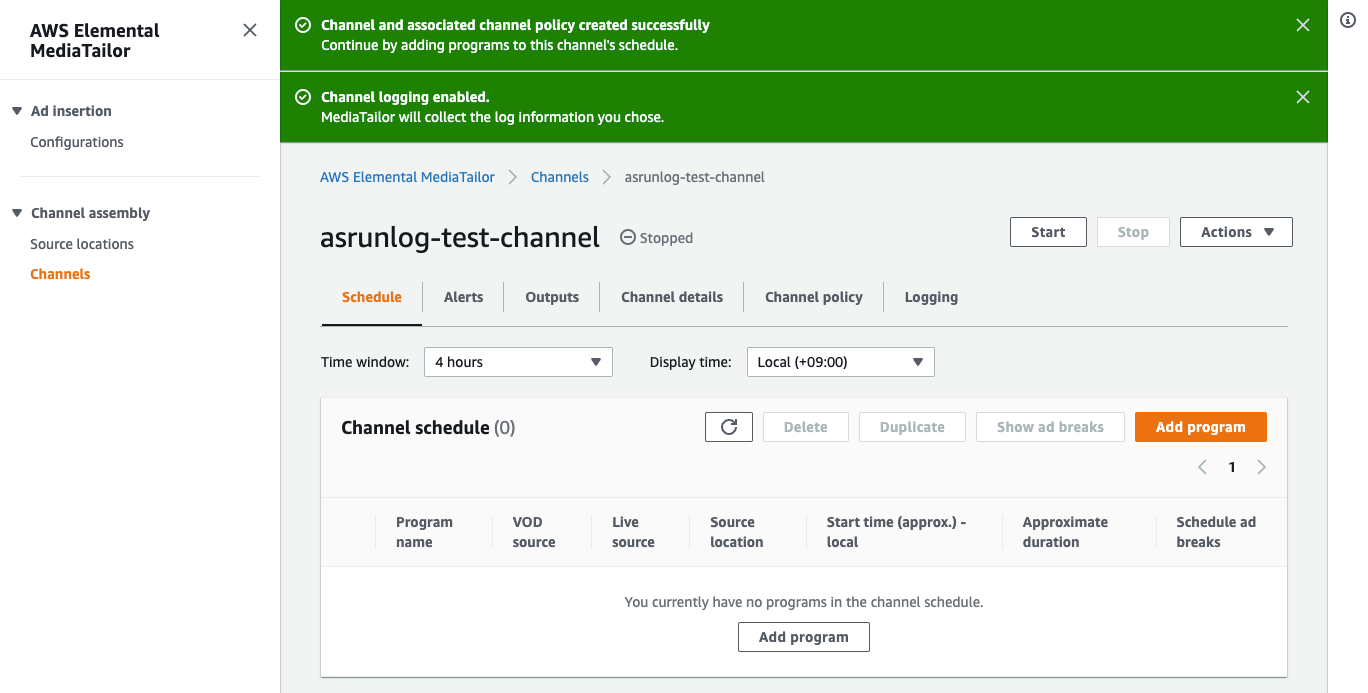Go to previous schedule page
This screenshot has width=1368, height=693.
[x=1203, y=467]
